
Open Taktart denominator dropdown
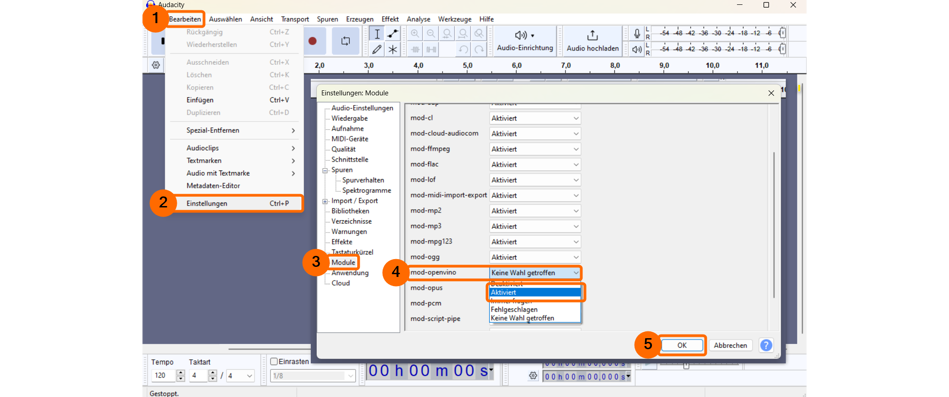[x=240, y=376]
